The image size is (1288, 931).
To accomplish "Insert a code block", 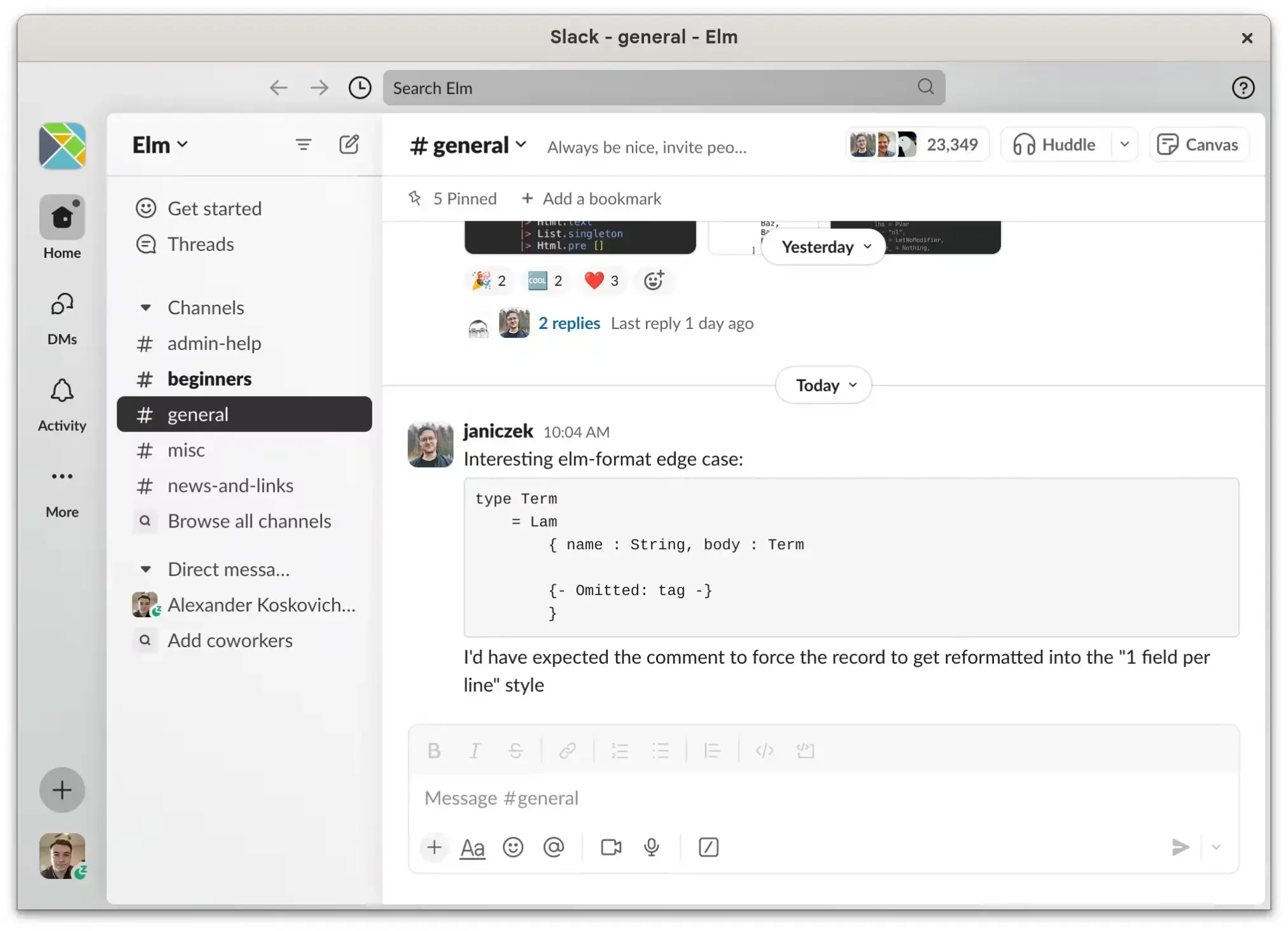I will [806, 751].
